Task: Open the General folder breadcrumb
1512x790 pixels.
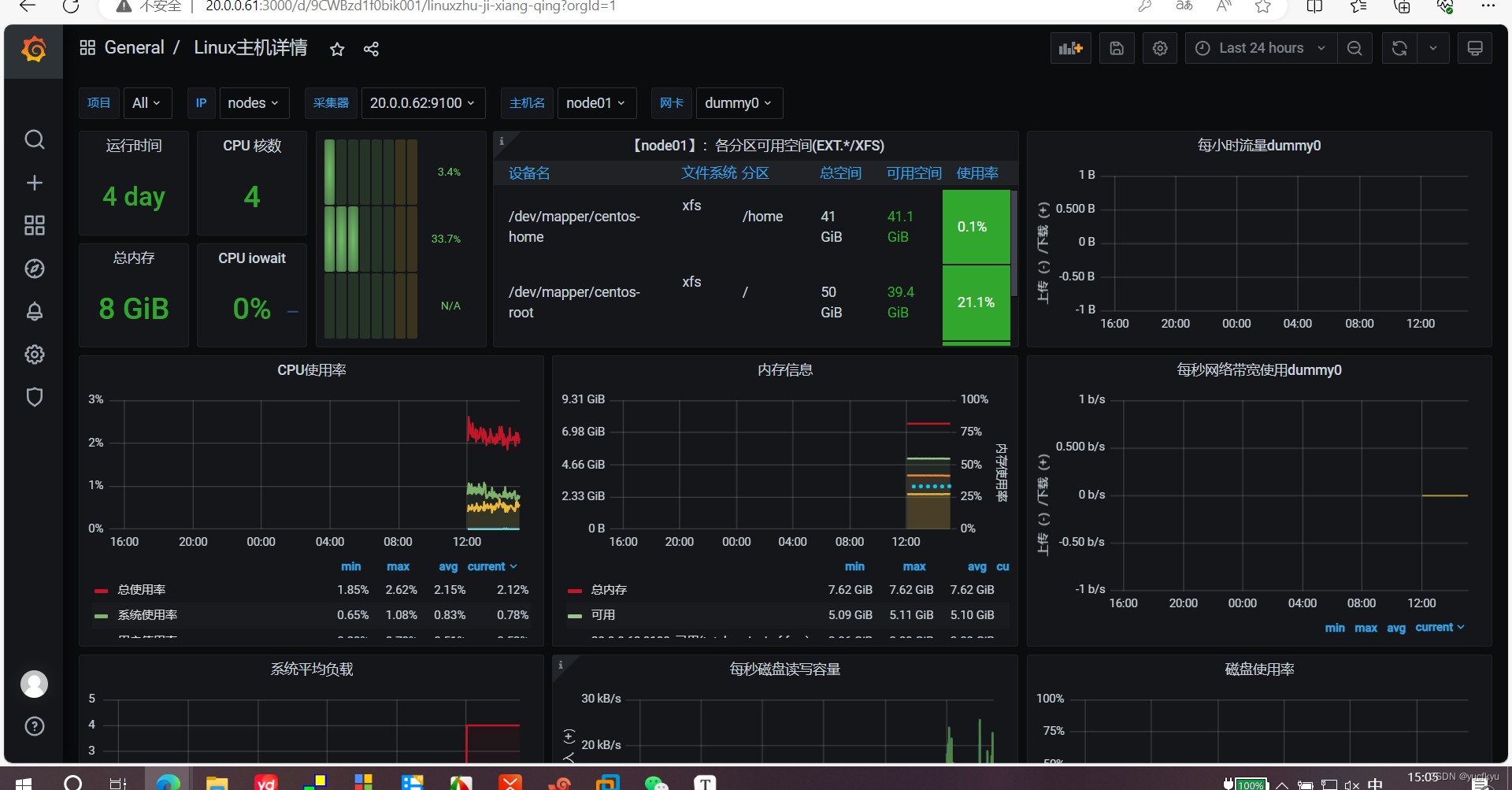Action: click(134, 48)
